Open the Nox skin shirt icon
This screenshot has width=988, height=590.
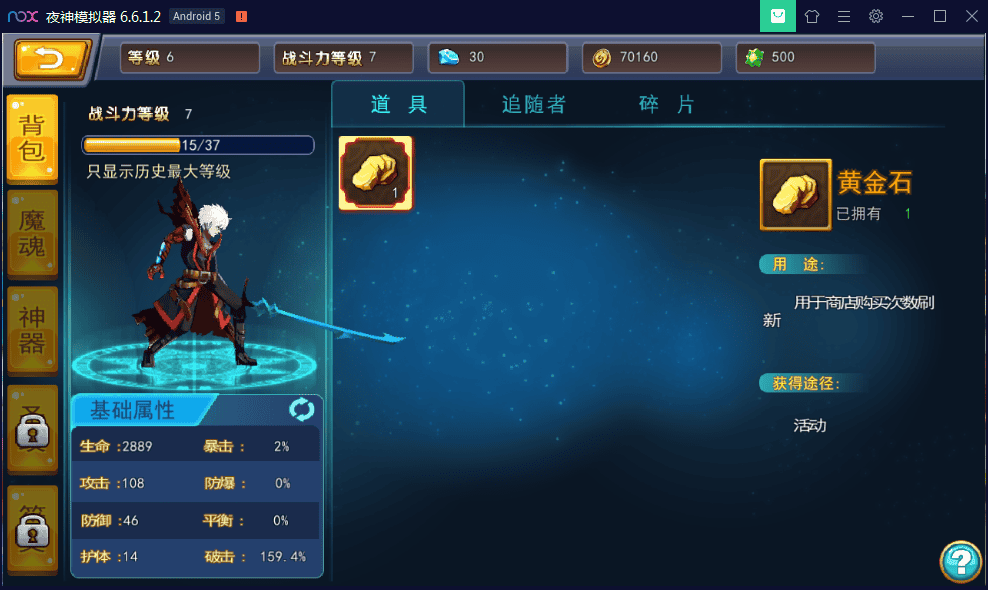812,16
